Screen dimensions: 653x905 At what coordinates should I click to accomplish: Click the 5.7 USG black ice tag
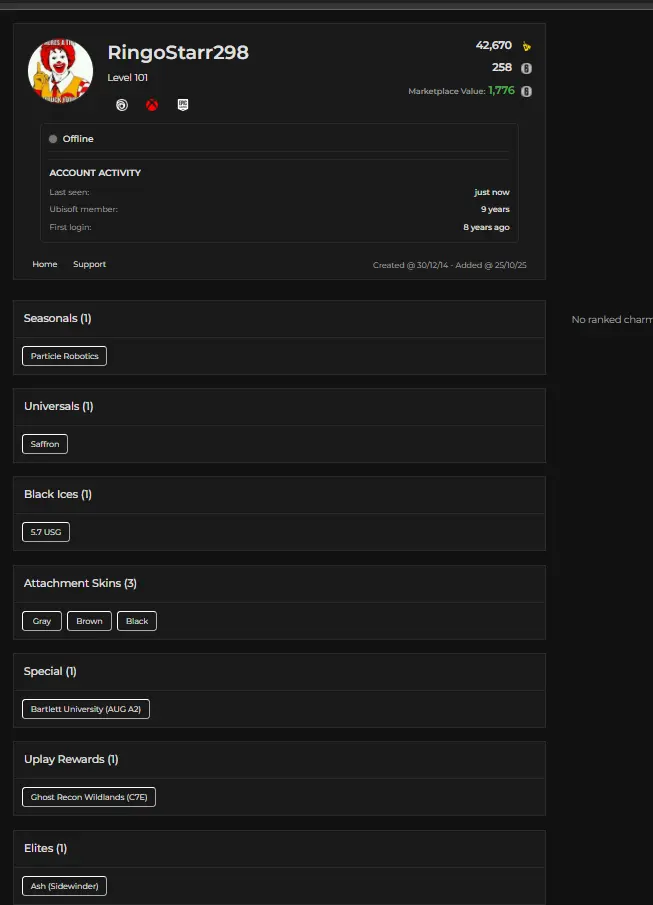click(46, 532)
